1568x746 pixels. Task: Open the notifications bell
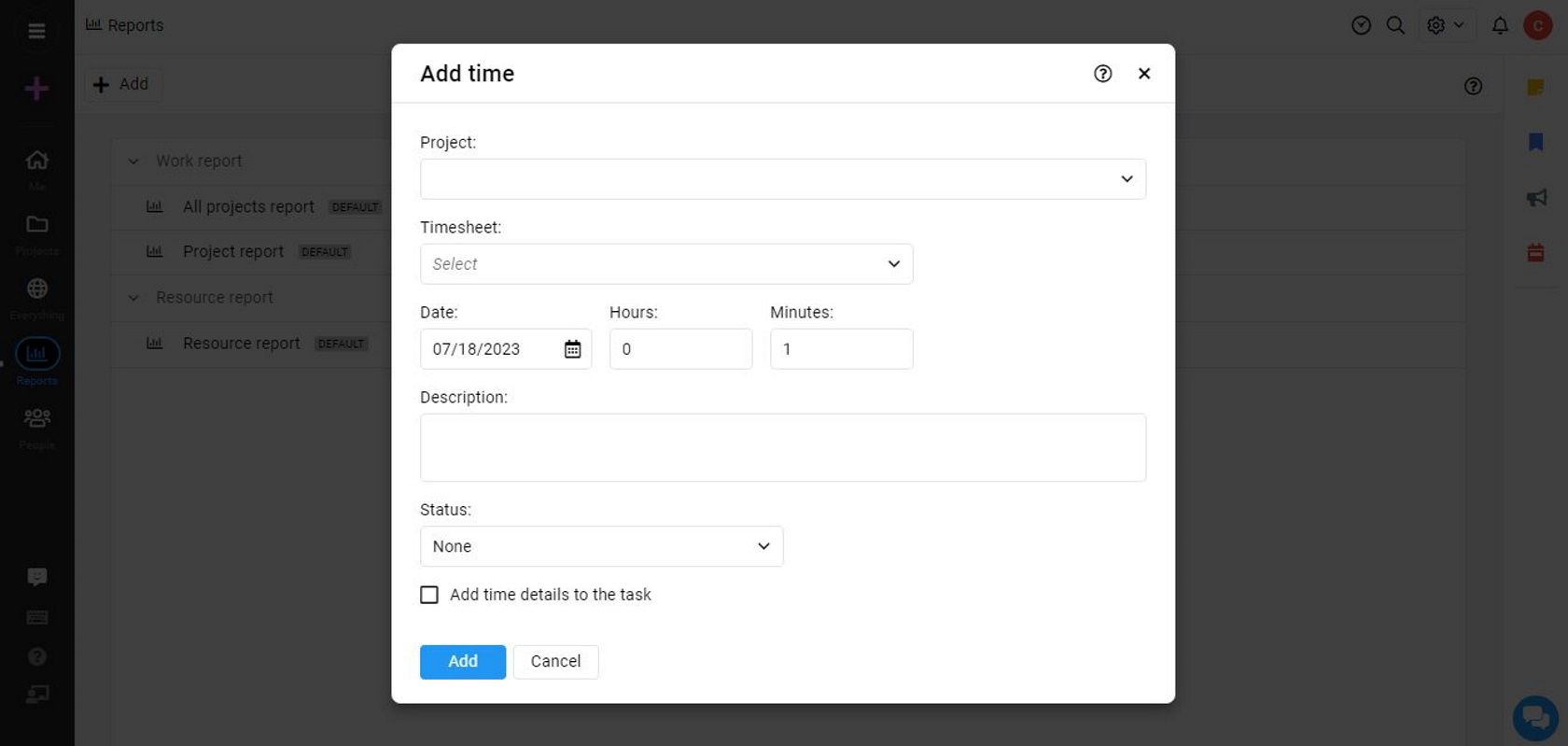(1500, 26)
